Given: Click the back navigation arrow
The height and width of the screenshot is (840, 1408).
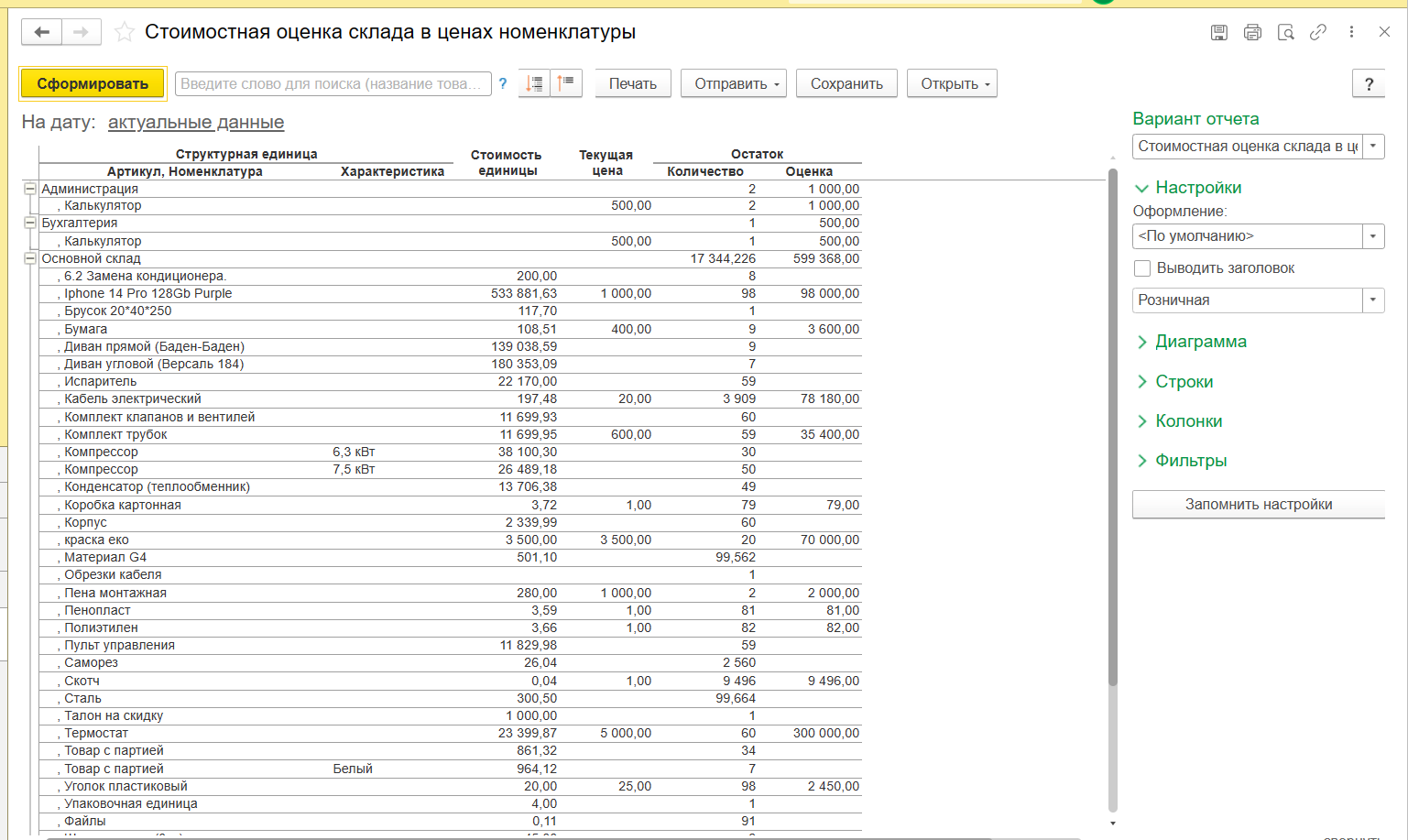Looking at the screenshot, I should tap(41, 32).
